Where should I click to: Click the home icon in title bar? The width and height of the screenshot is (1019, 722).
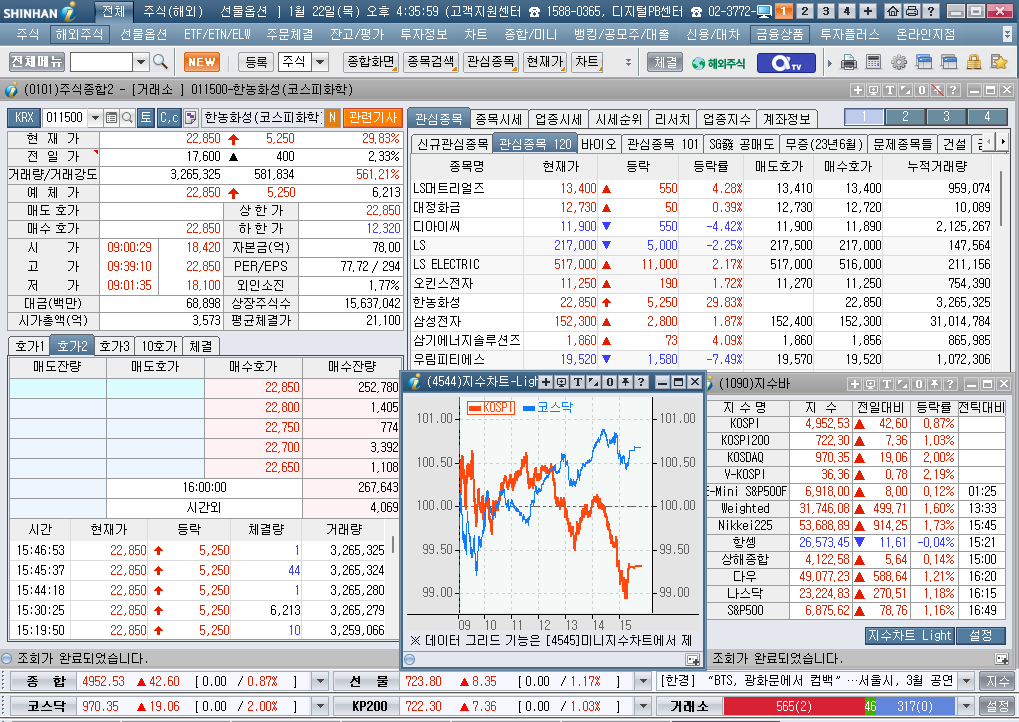coord(892,11)
